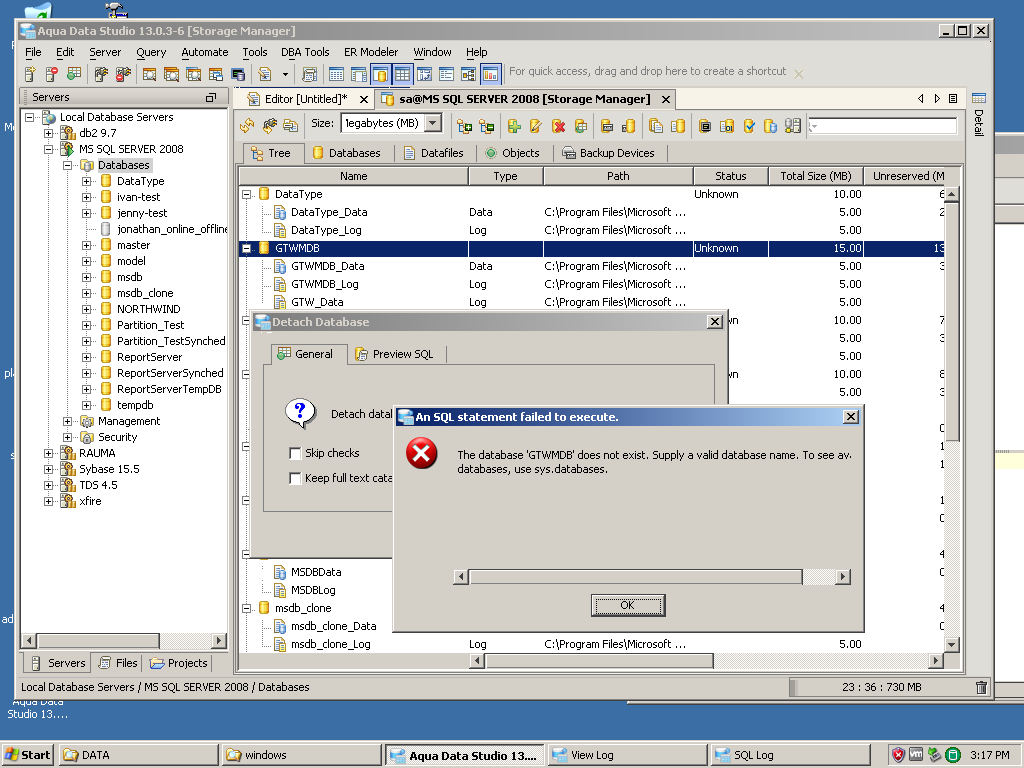
Task: Click the plug-shaped connect icon in the main toolbar
Action: (x=101, y=74)
